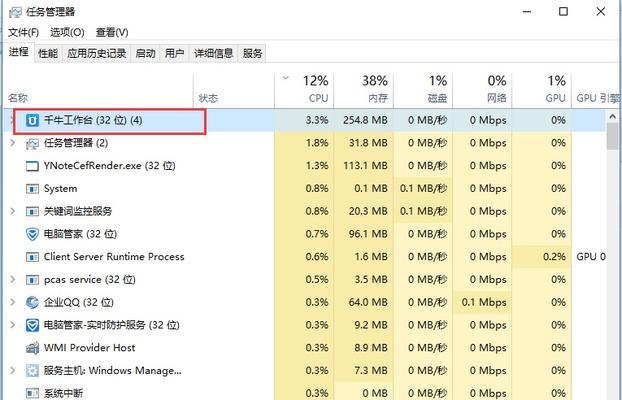The height and width of the screenshot is (400, 622).
Task: Click the YNoteCefRender.exe process icon
Action: click(x=32, y=166)
